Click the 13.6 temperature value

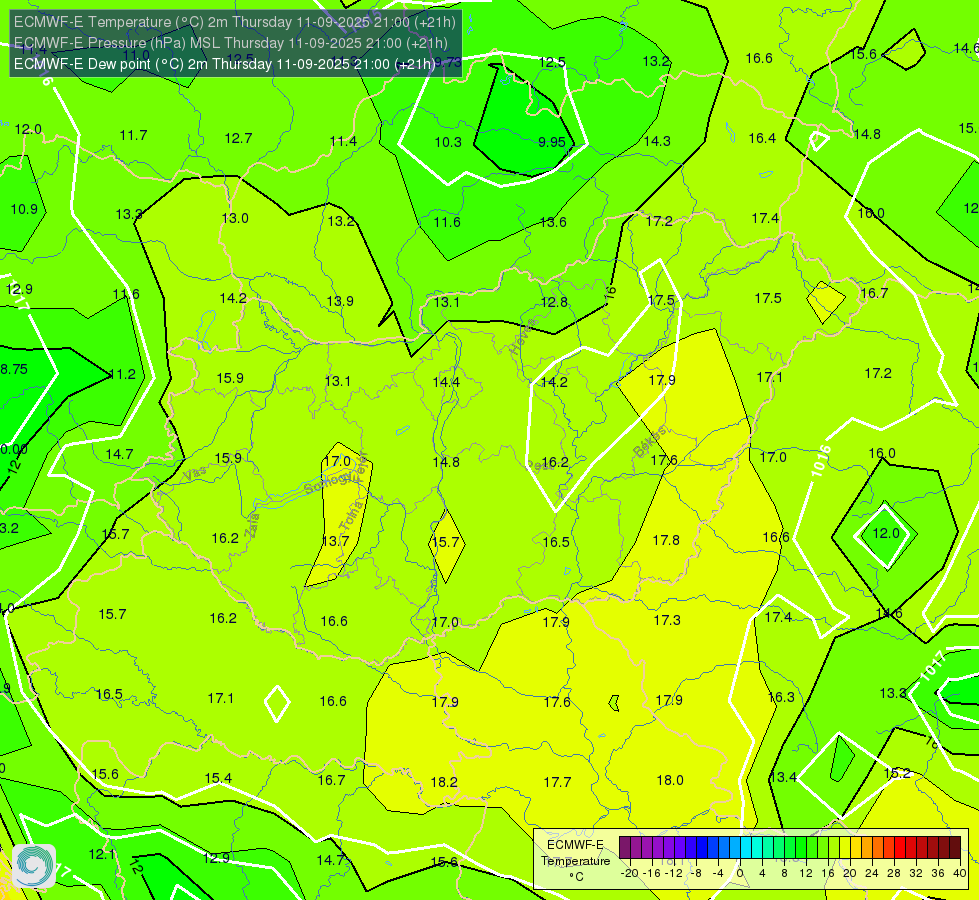(553, 222)
